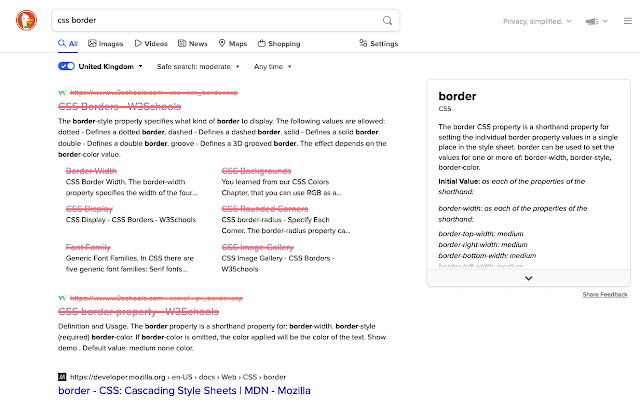Click the second result's w3schools URL

point(156,298)
